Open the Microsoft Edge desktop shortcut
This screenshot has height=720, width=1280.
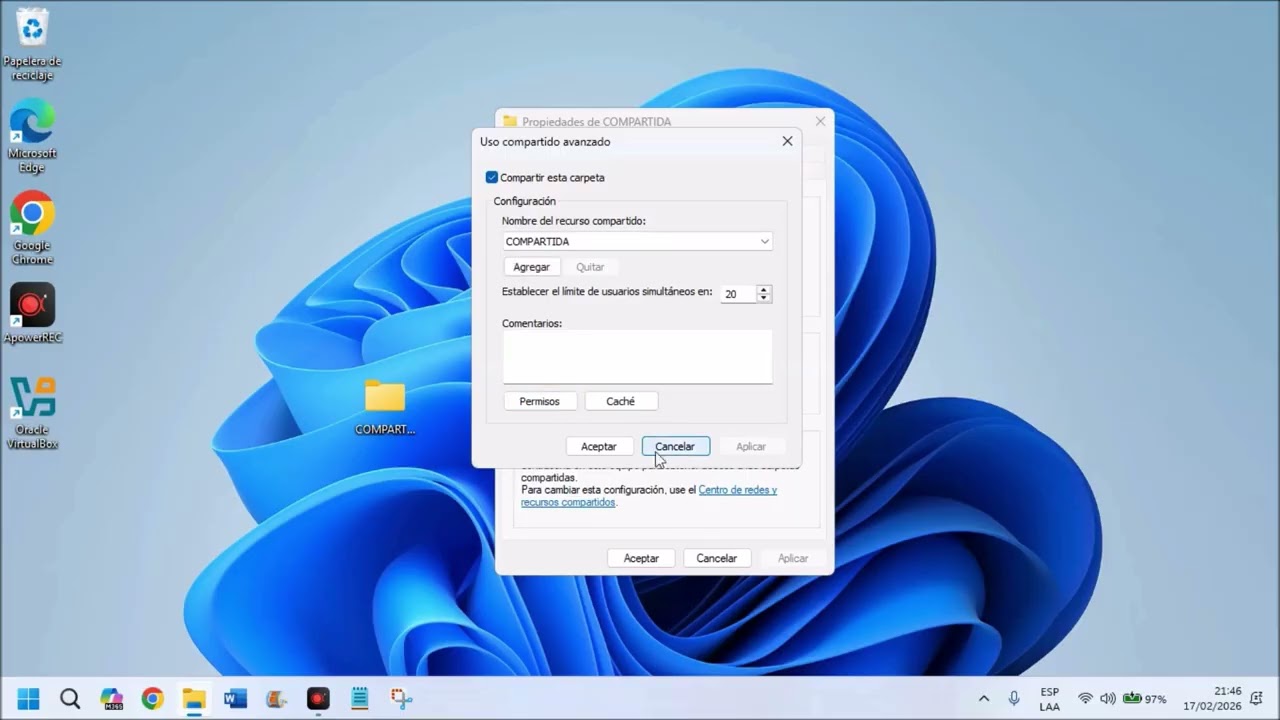click(x=32, y=136)
